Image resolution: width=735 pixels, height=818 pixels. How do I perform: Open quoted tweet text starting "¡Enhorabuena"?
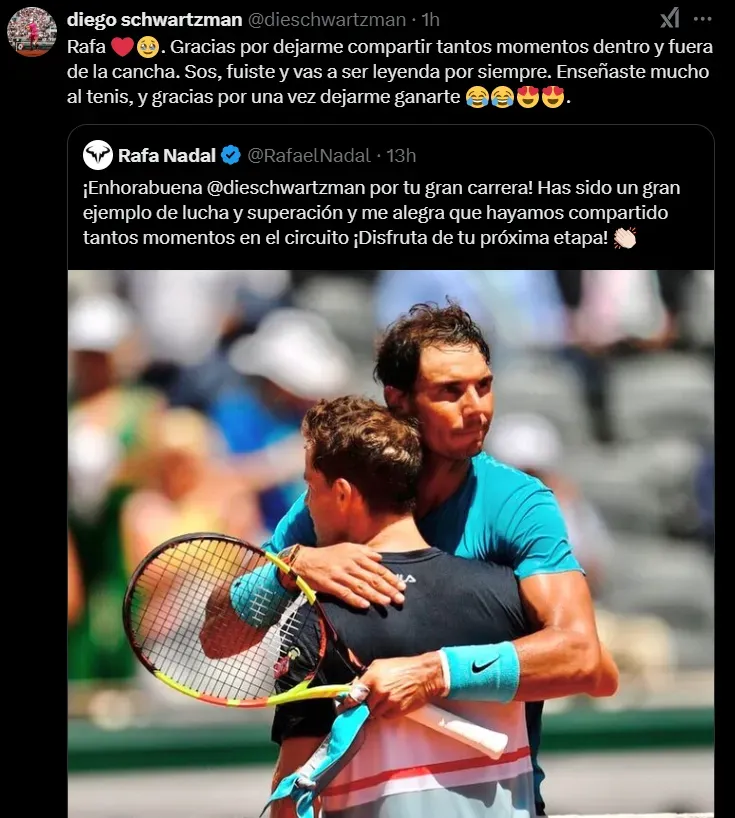coord(381,213)
